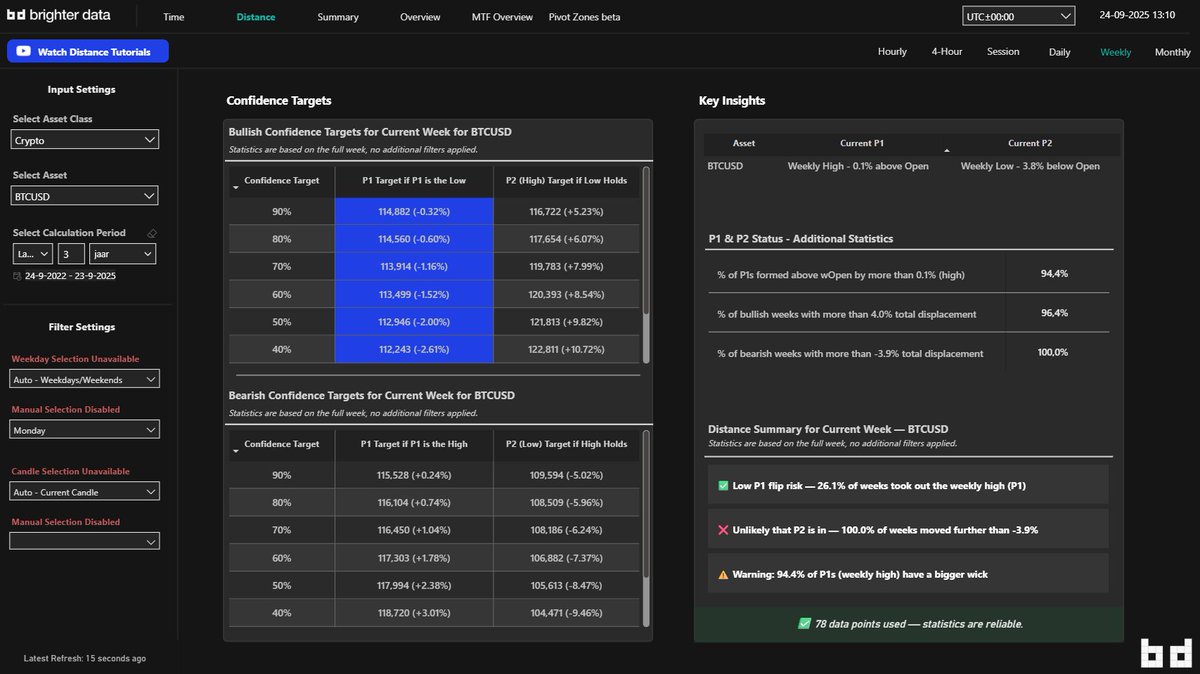Open the Auto - Weekdays/Weekends dropdown
The width and height of the screenshot is (1200, 674).
(85, 379)
